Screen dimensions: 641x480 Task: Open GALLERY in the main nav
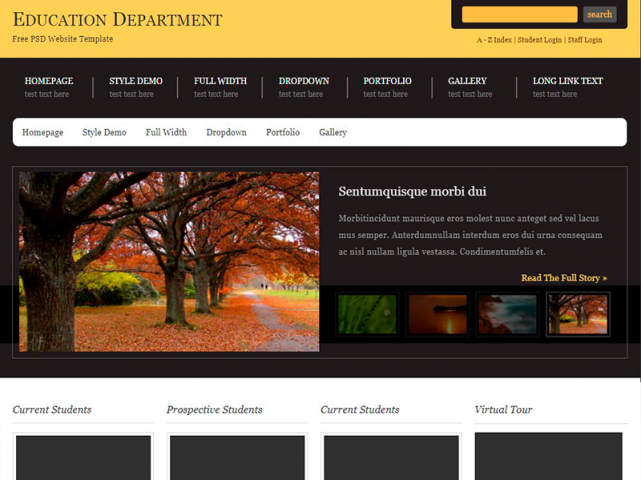pos(467,81)
